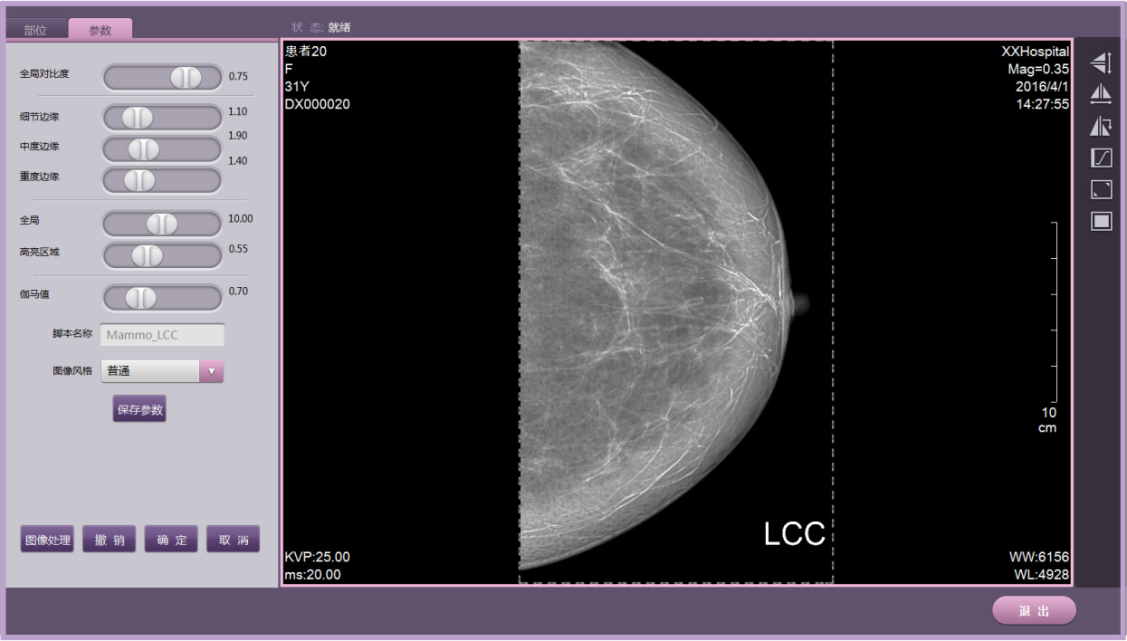Click the 图像处理 button

click(x=47, y=540)
